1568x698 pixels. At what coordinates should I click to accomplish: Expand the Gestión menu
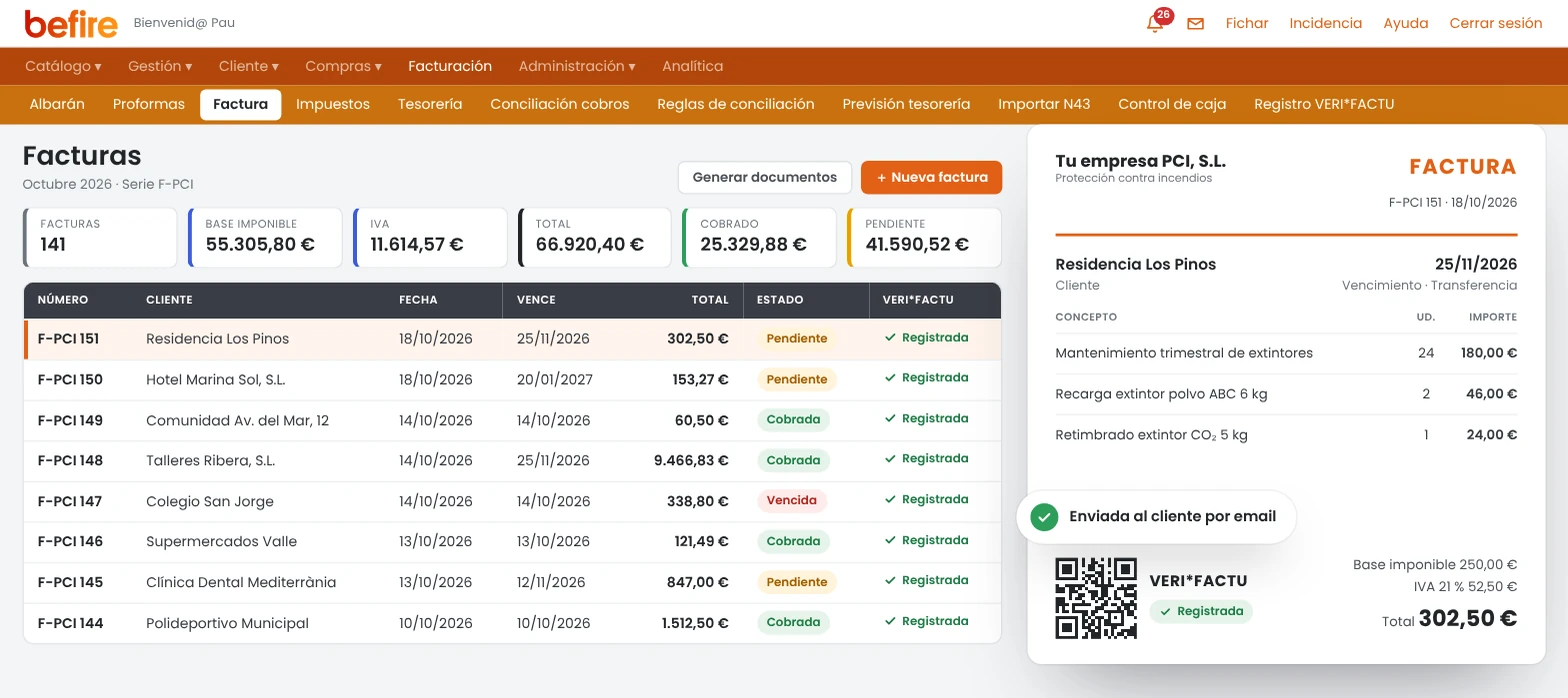pos(160,66)
